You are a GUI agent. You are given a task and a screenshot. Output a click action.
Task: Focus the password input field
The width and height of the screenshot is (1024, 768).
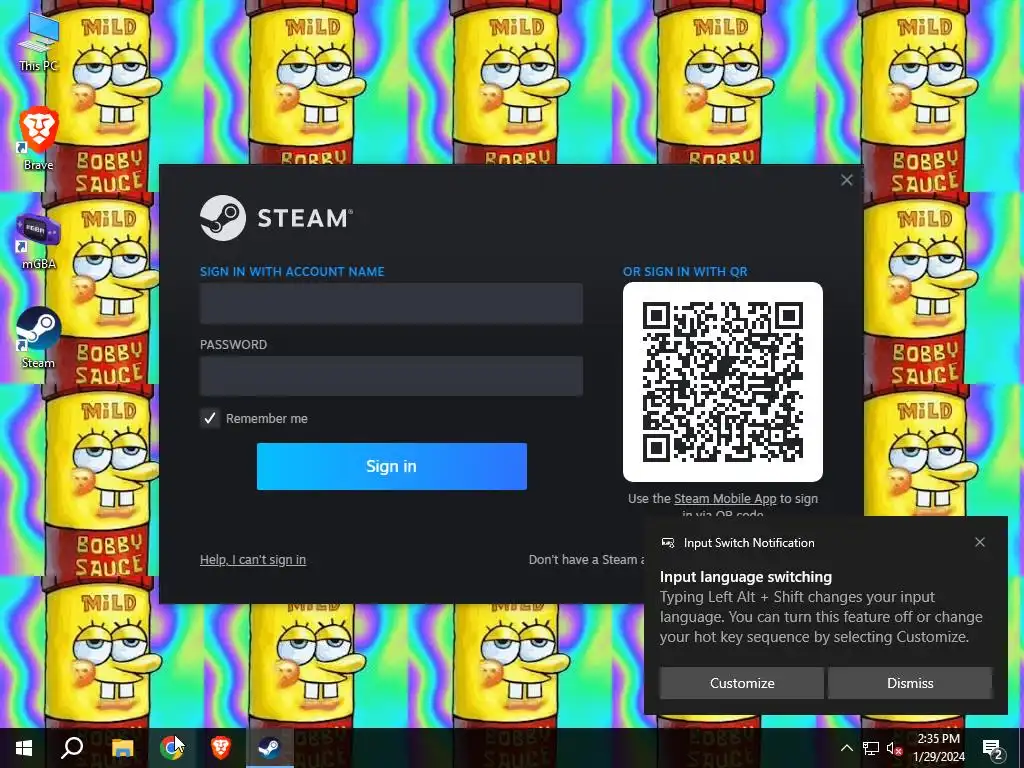tap(391, 376)
